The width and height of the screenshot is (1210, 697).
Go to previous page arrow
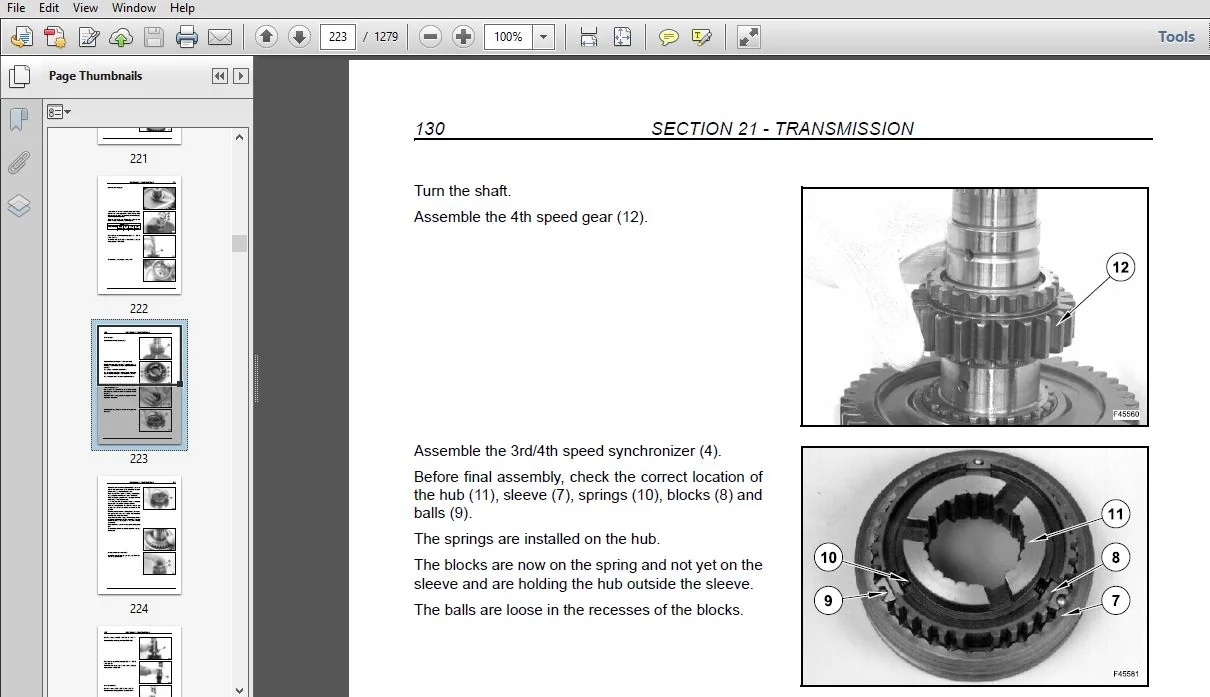[266, 37]
